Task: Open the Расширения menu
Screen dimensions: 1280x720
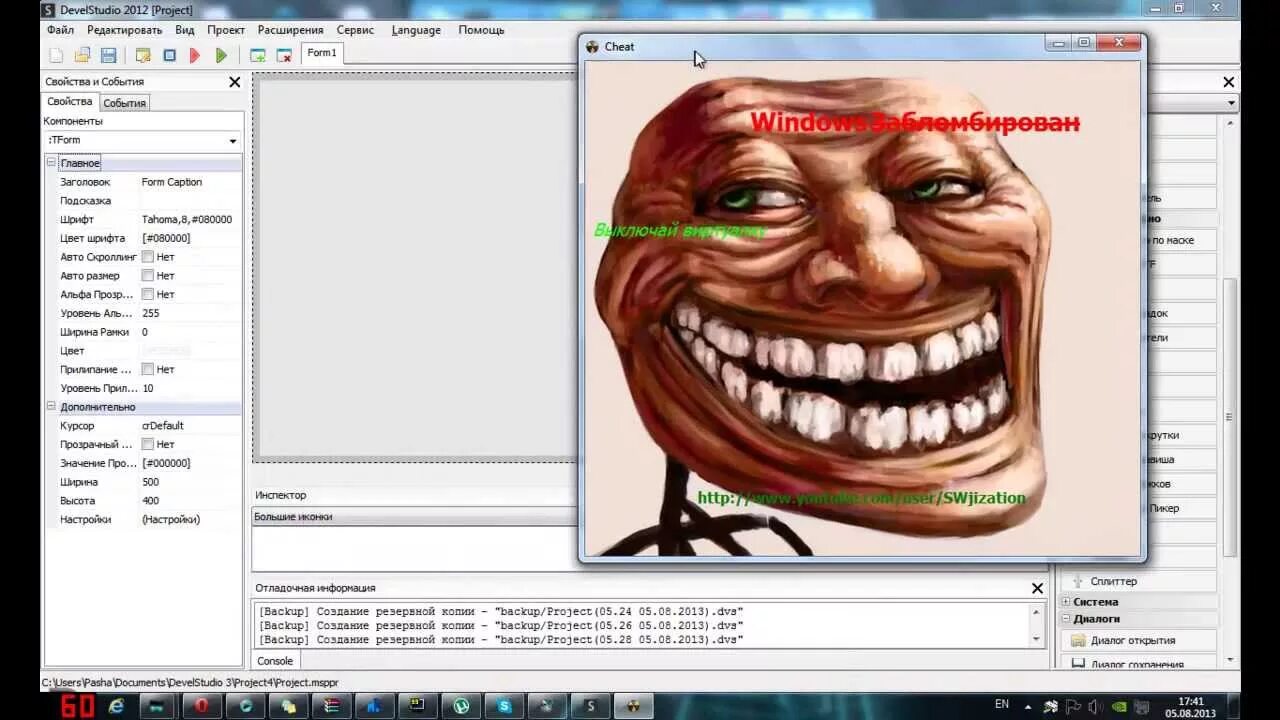Action: pyautogui.click(x=290, y=30)
